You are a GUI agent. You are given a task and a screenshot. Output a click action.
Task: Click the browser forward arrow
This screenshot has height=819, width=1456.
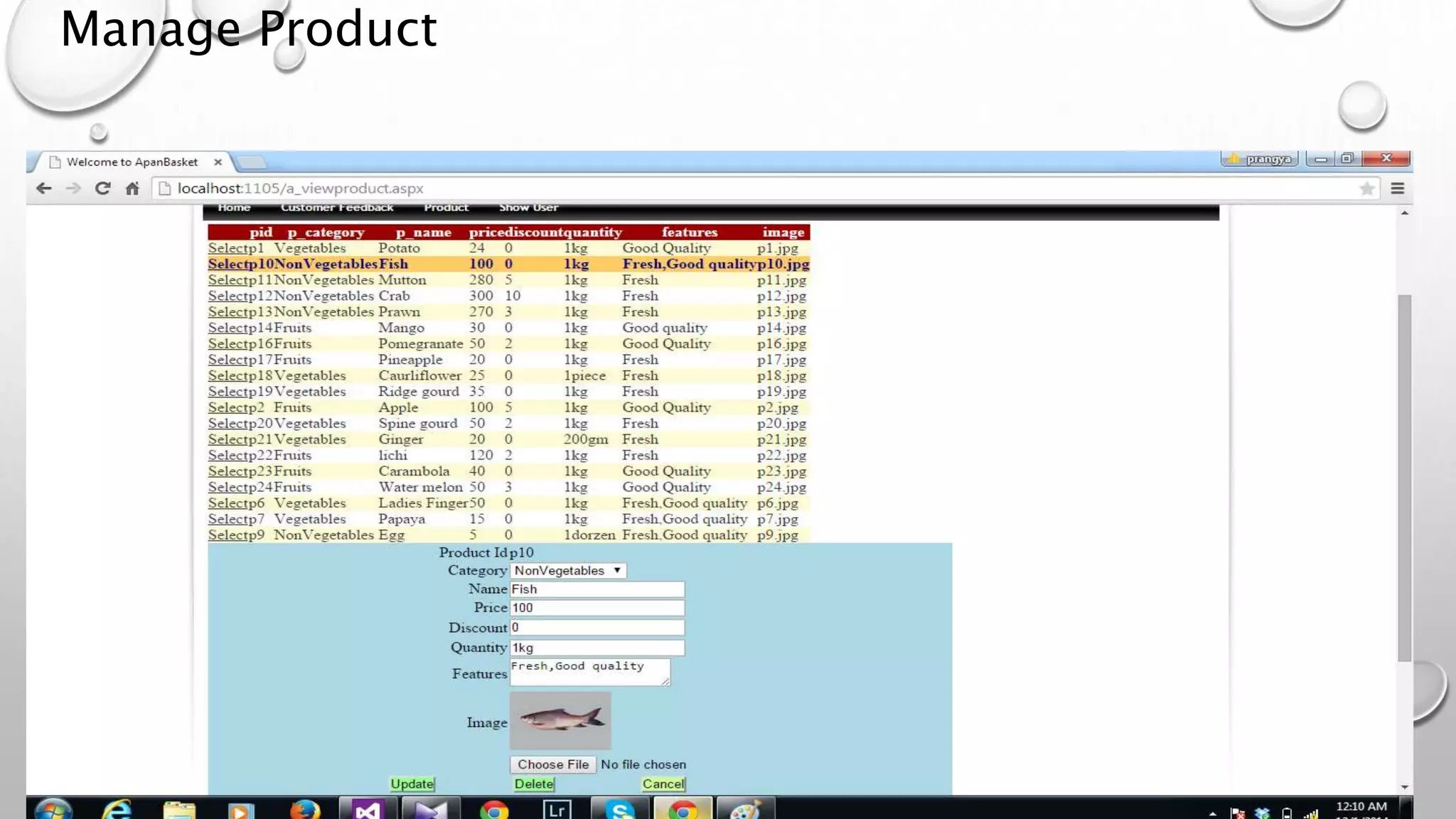[73, 188]
